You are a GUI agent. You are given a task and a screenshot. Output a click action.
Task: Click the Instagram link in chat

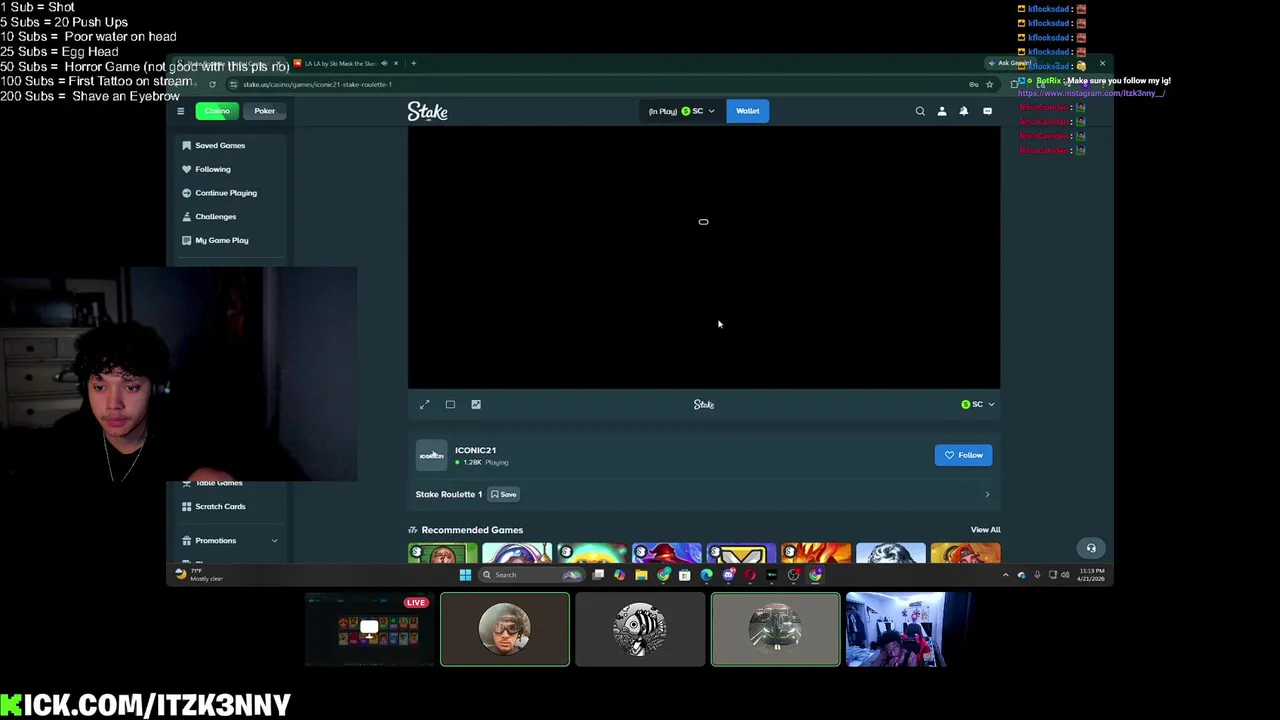click(x=1092, y=93)
